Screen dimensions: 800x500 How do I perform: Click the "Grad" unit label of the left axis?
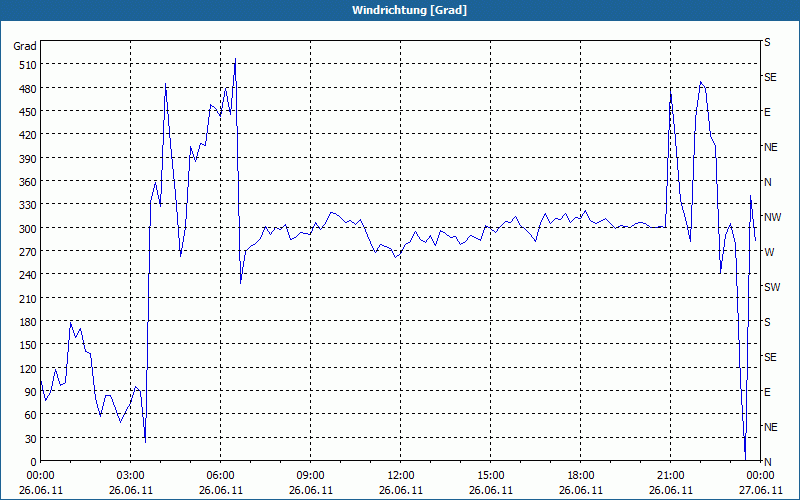point(24,46)
